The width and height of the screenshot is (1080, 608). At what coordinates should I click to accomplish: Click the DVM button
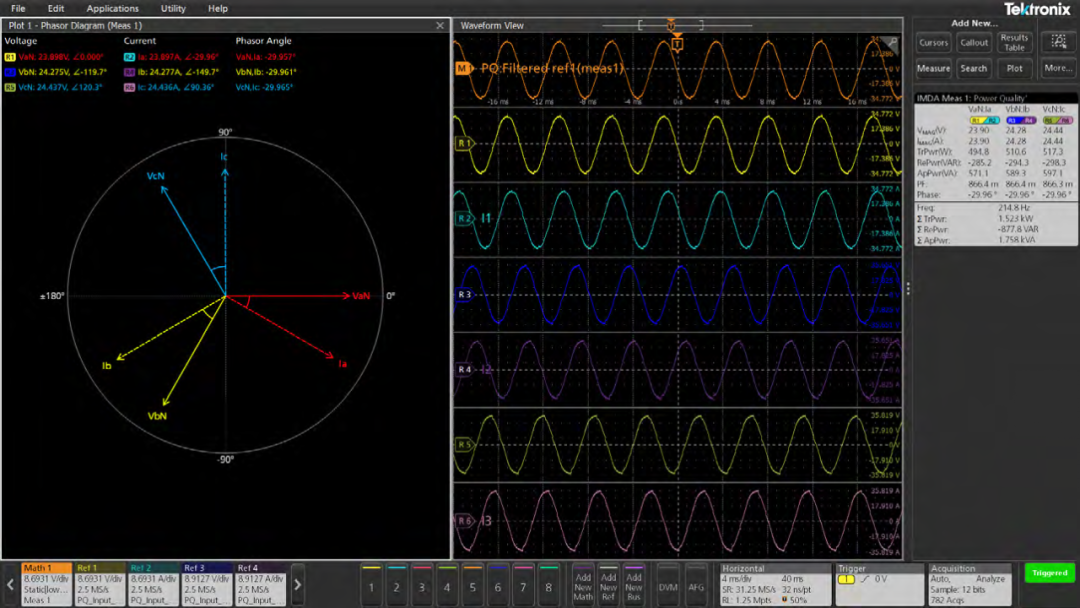(667, 587)
